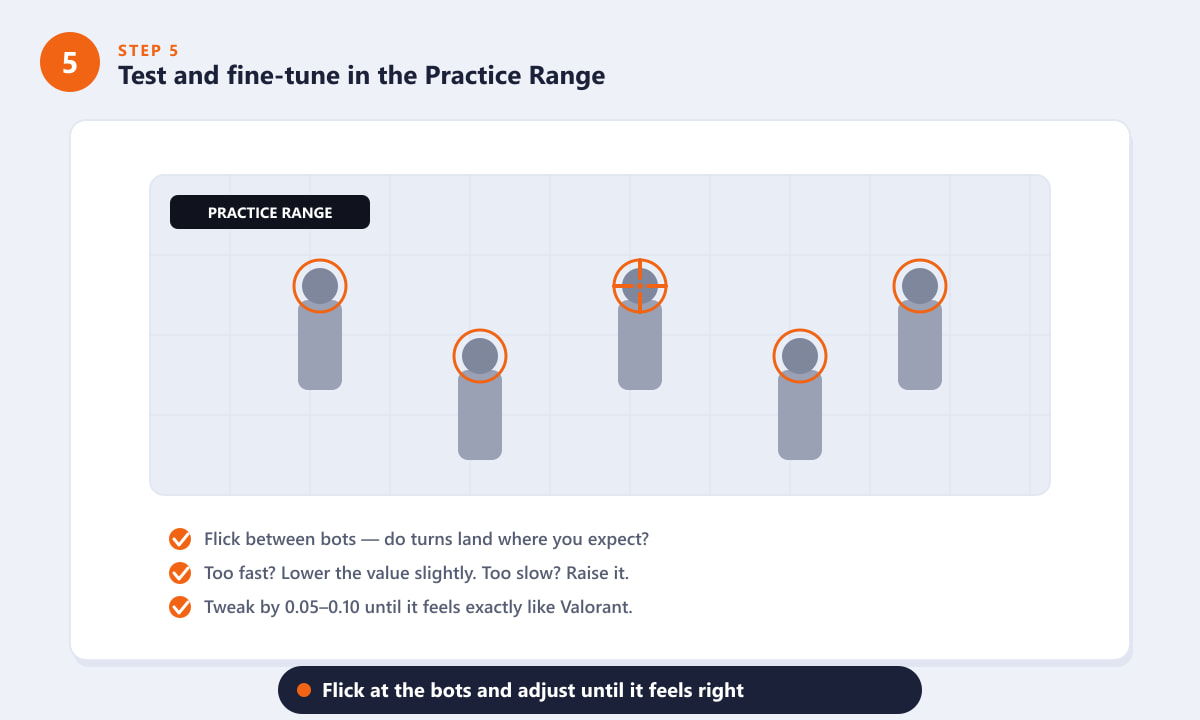Screen dimensions: 1200x720
Task: Click the orange step 5 number badge
Action: click(70, 62)
